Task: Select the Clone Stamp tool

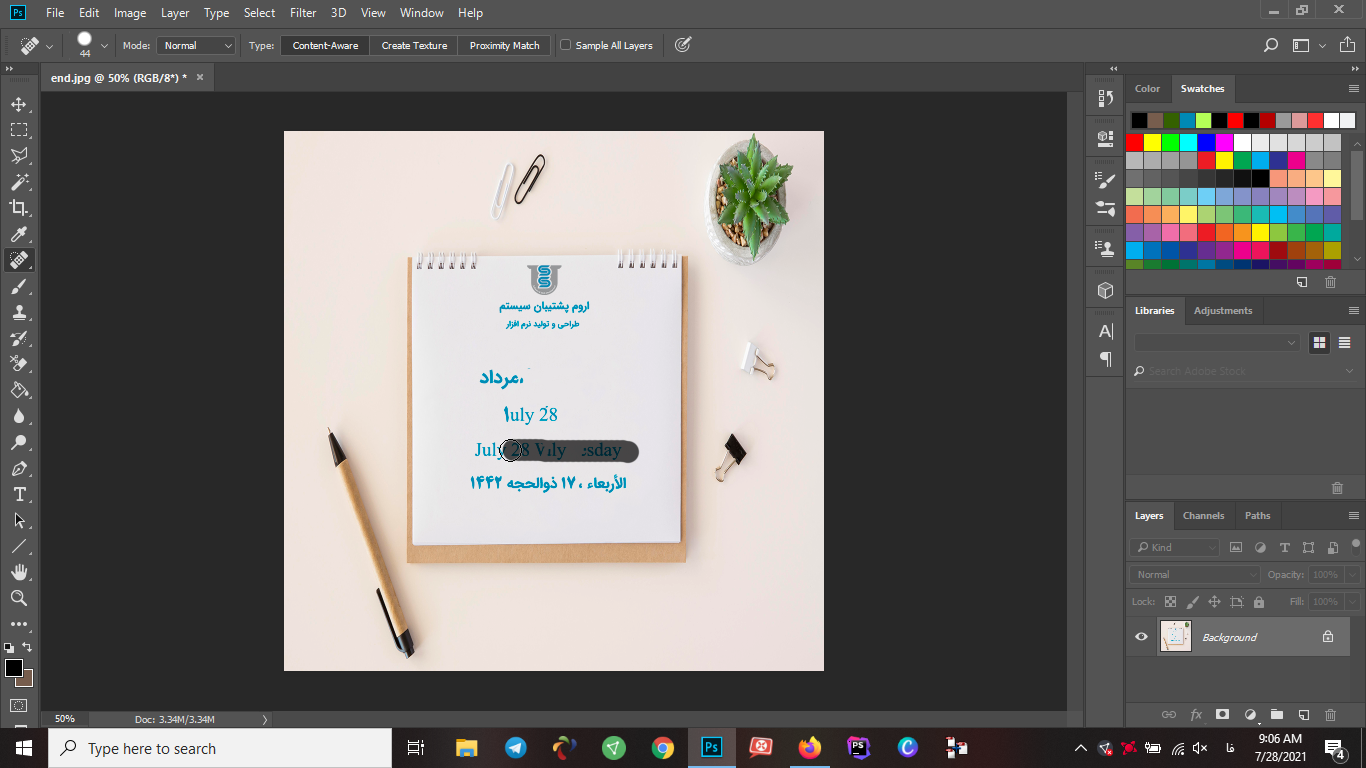Action: point(18,312)
